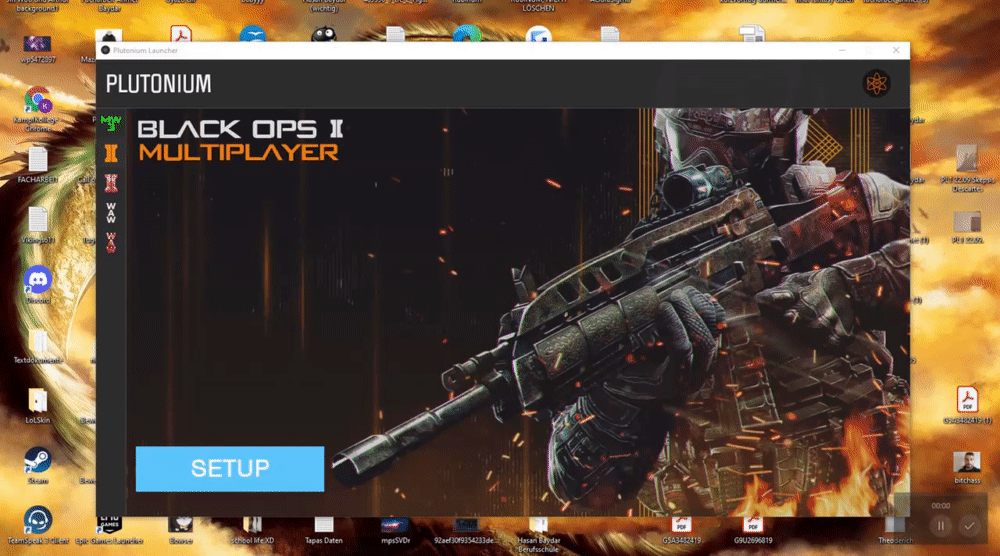Select the Bowser desktop icon
The image size is (1000, 556).
180,530
